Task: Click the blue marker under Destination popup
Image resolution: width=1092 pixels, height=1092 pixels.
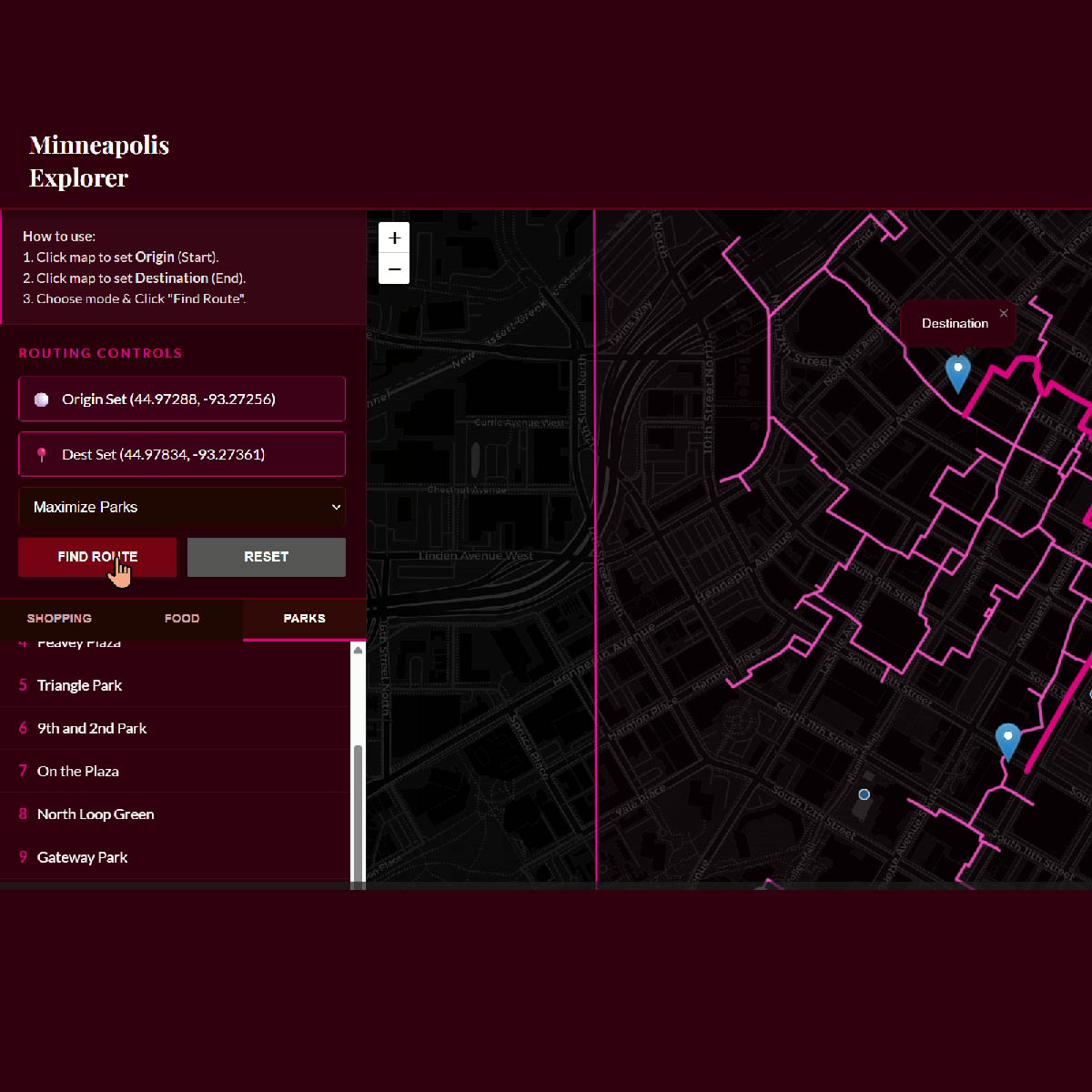Action: tap(957, 373)
